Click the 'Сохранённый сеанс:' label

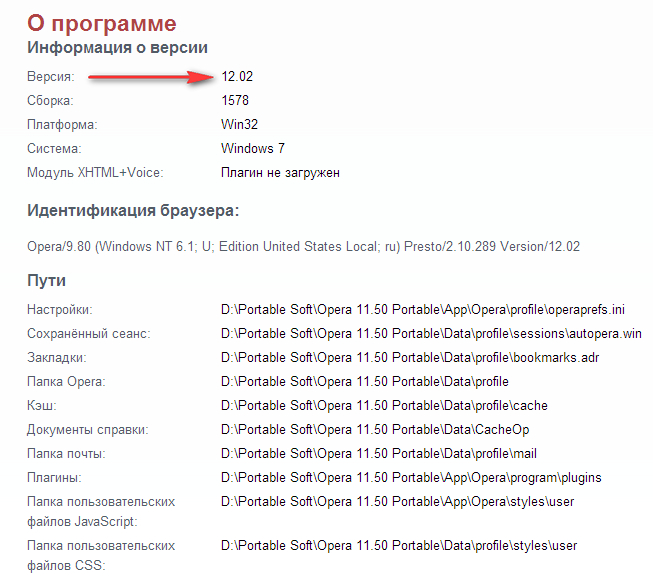89,334
